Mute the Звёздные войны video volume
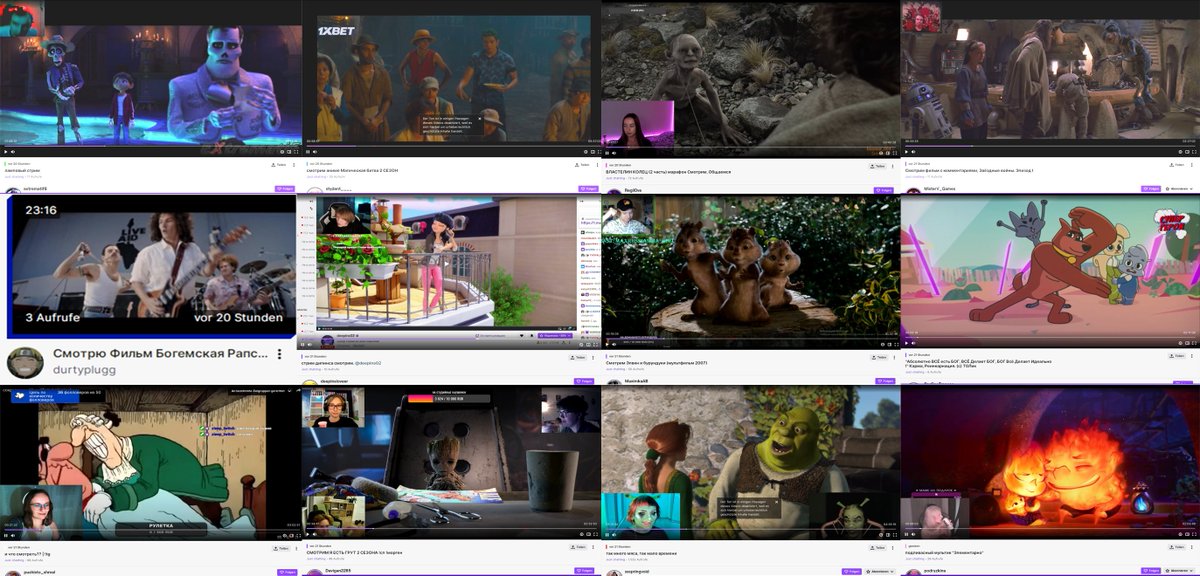Viewport: 1200px width, 576px height. (914, 151)
